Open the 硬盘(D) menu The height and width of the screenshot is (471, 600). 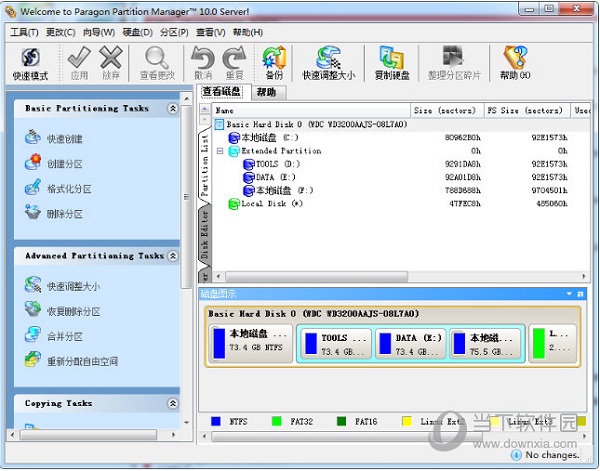tap(137, 33)
